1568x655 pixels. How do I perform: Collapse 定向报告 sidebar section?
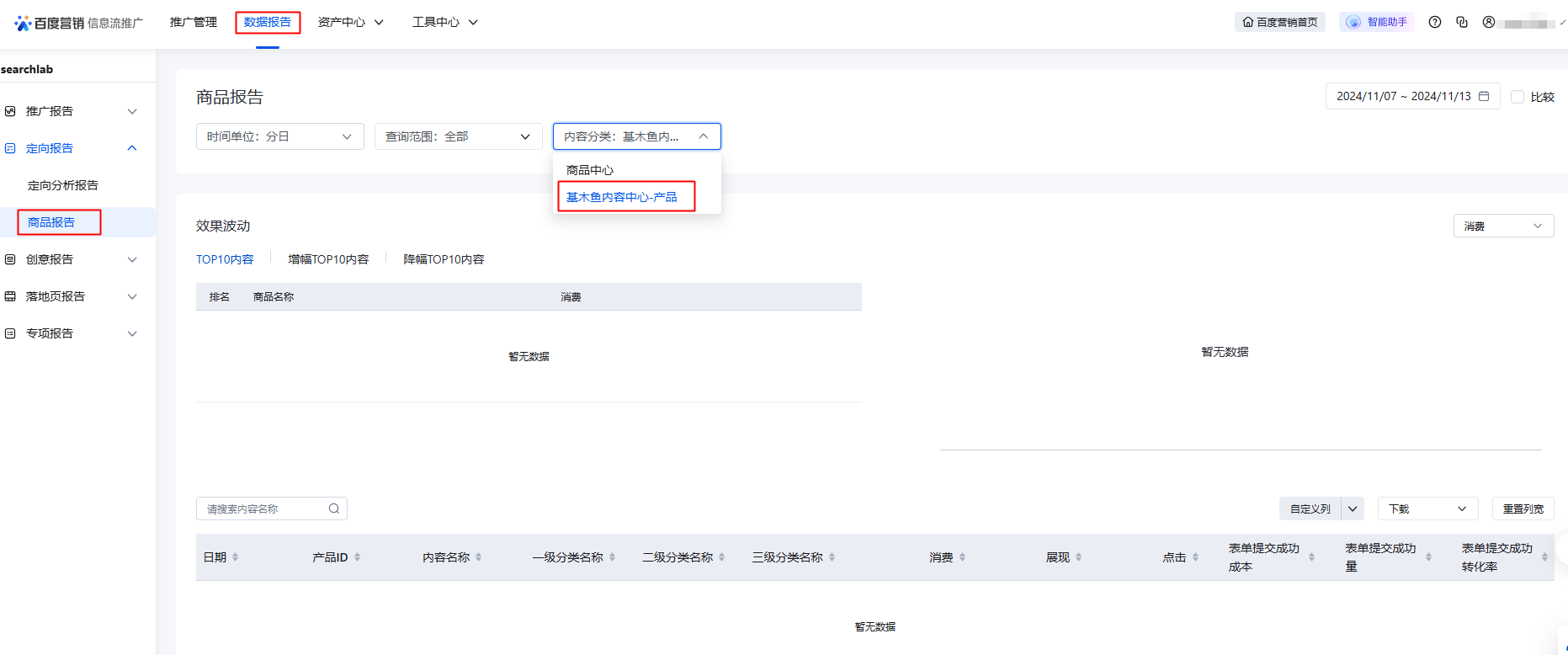pyautogui.click(x=132, y=148)
